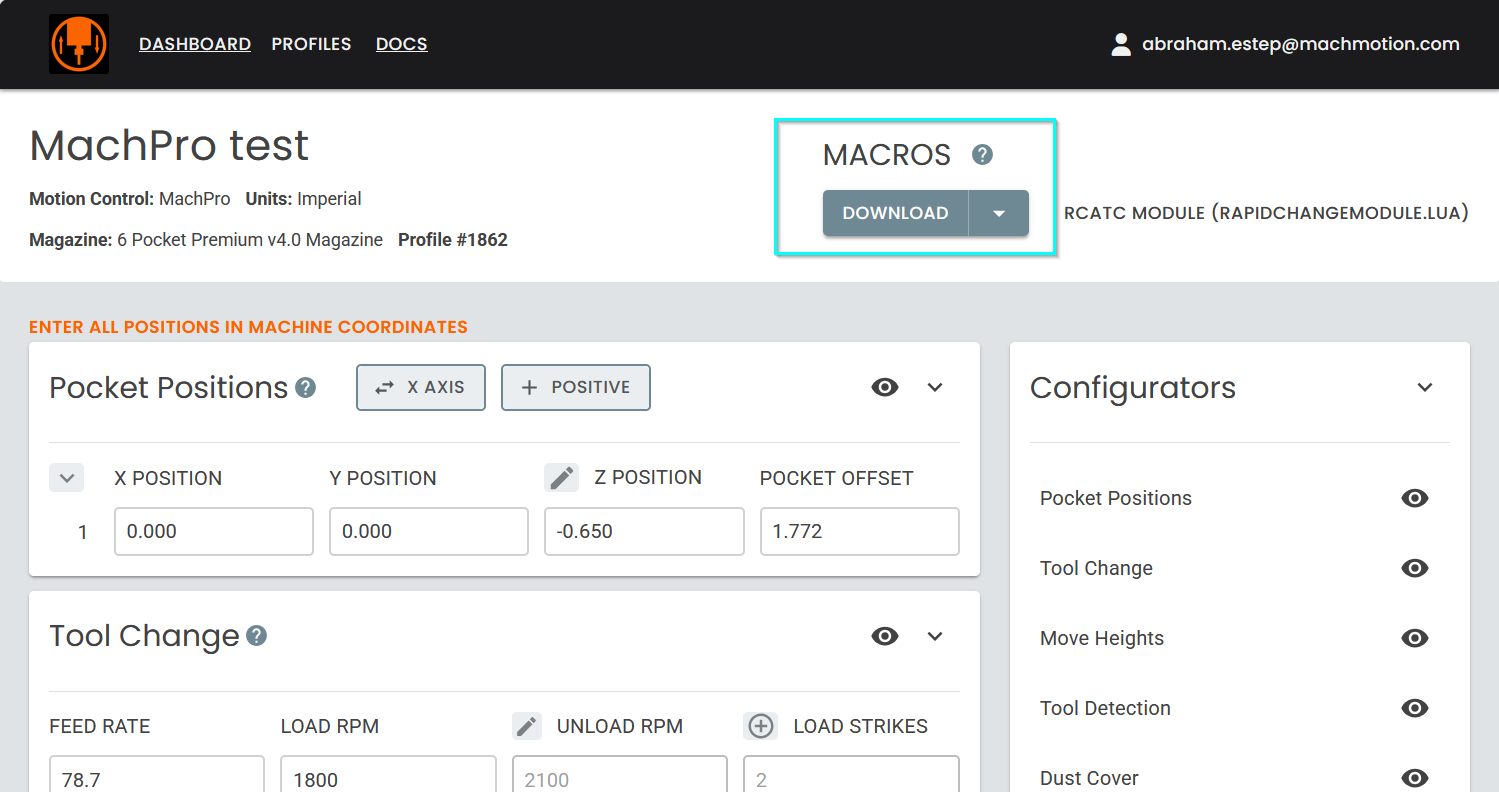Open the Download split-button dropdown arrow
This screenshot has height=792, width=1499.
(999, 213)
